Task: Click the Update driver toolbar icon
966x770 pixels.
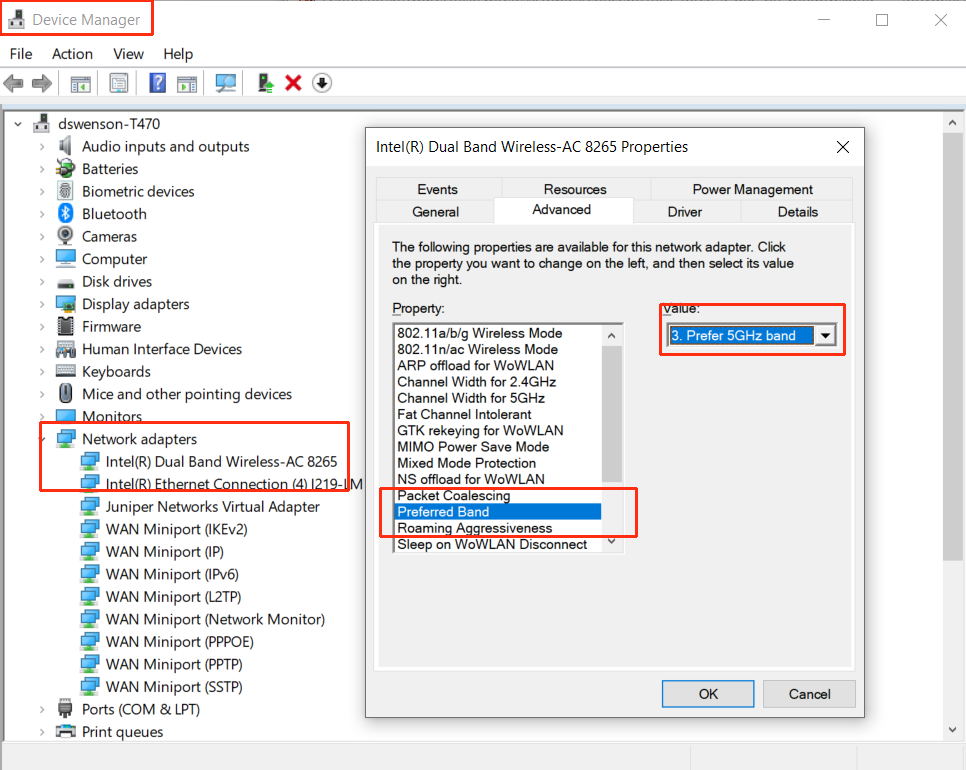Action: pos(265,83)
